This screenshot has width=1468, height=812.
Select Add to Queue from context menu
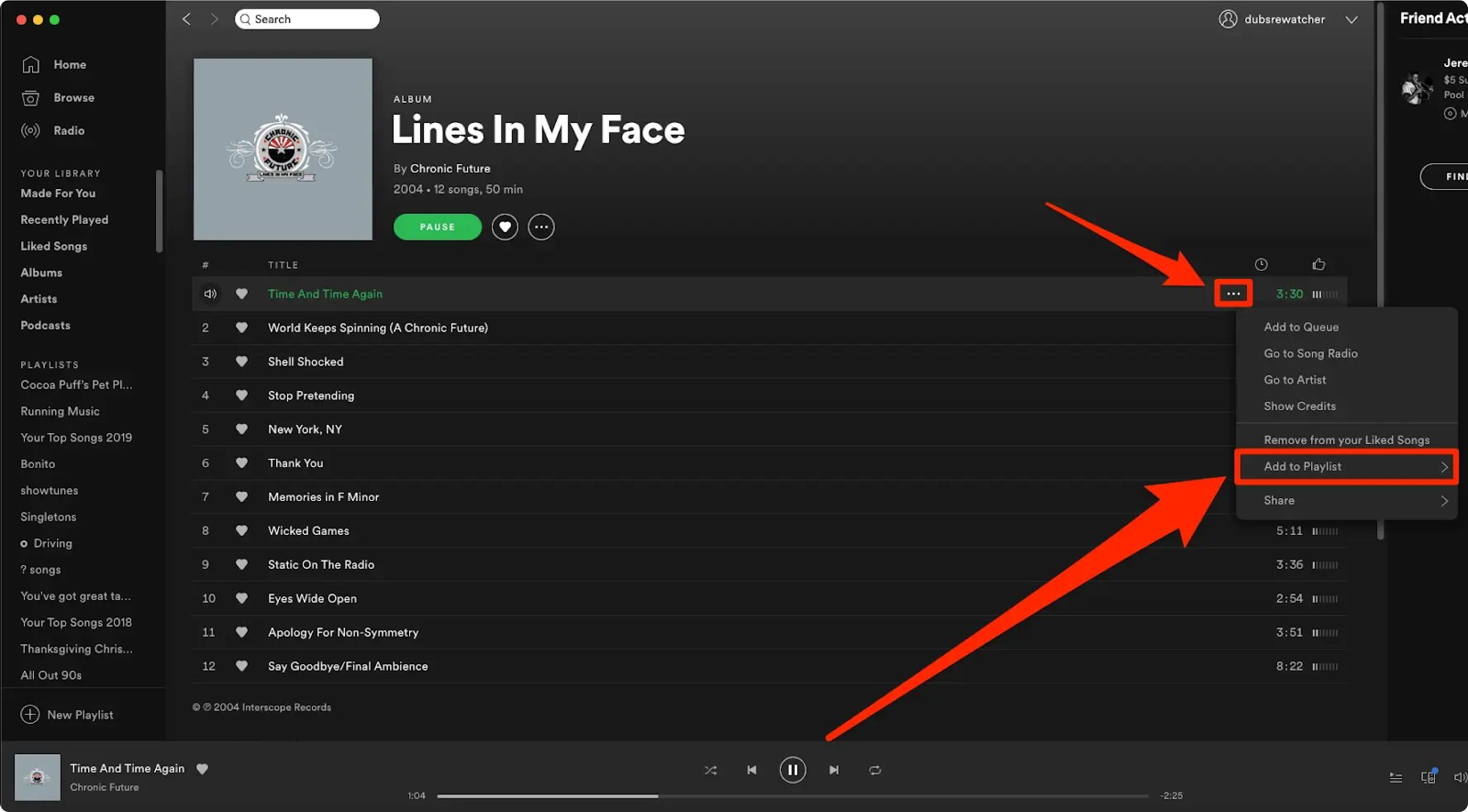[1301, 327]
